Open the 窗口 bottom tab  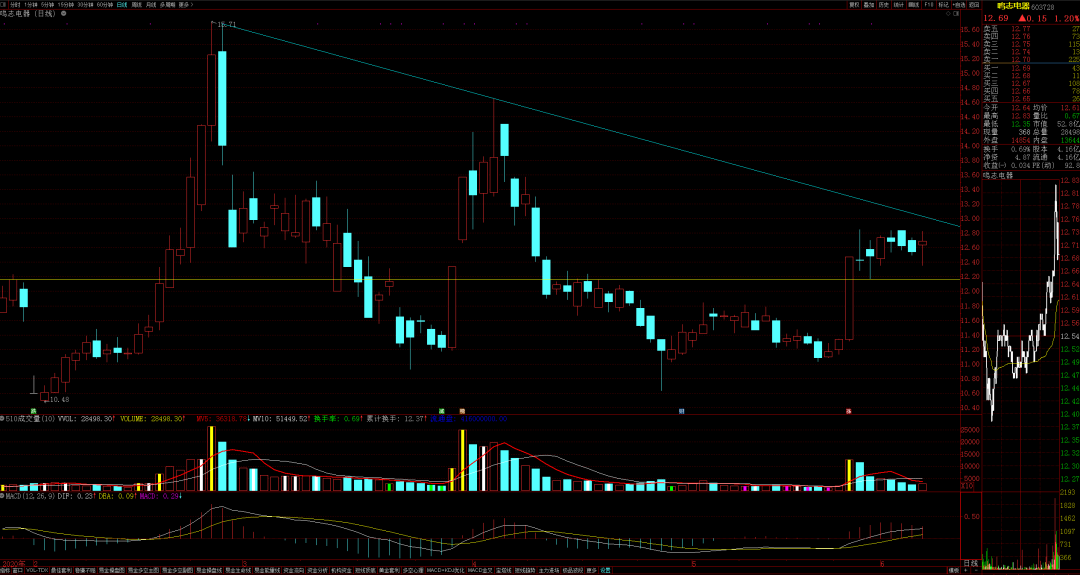[17, 570]
